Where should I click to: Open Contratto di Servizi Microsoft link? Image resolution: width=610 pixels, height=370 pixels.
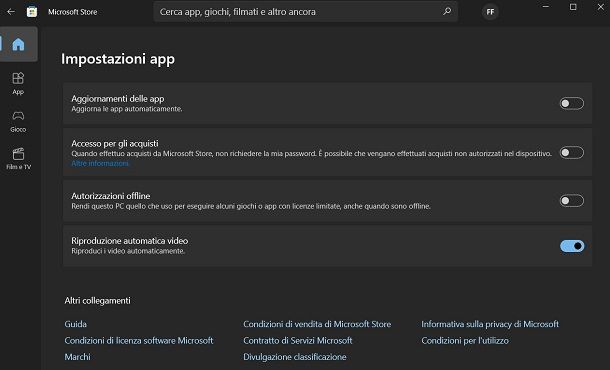(x=298, y=340)
